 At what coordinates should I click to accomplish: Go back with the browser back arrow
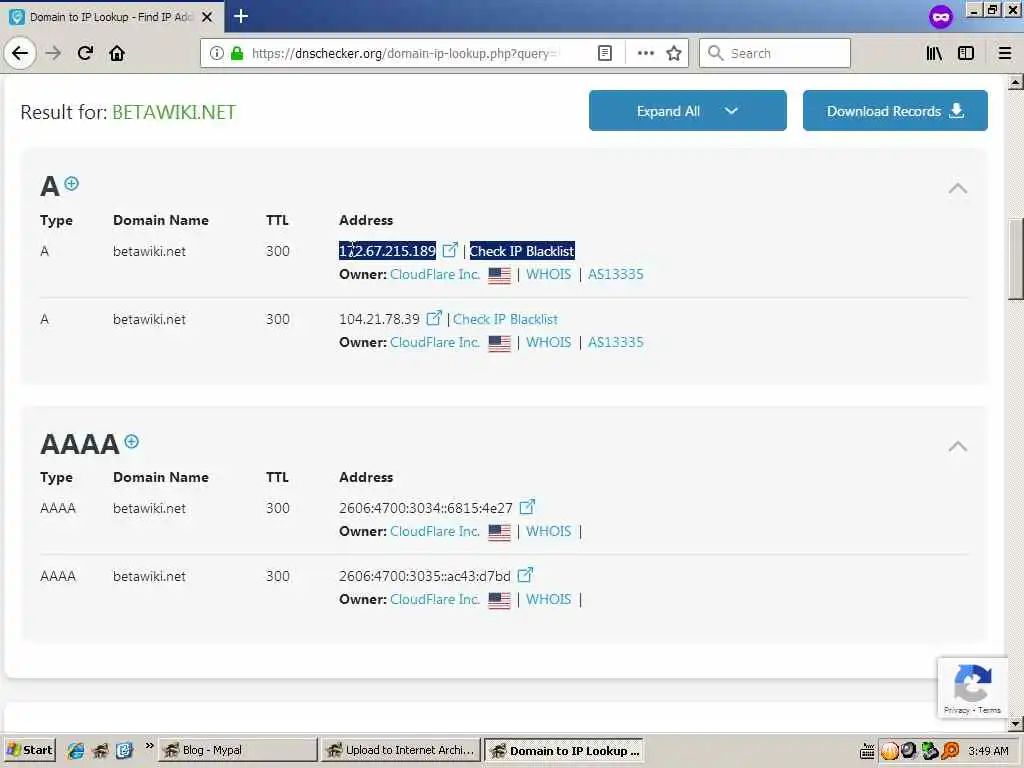20,53
